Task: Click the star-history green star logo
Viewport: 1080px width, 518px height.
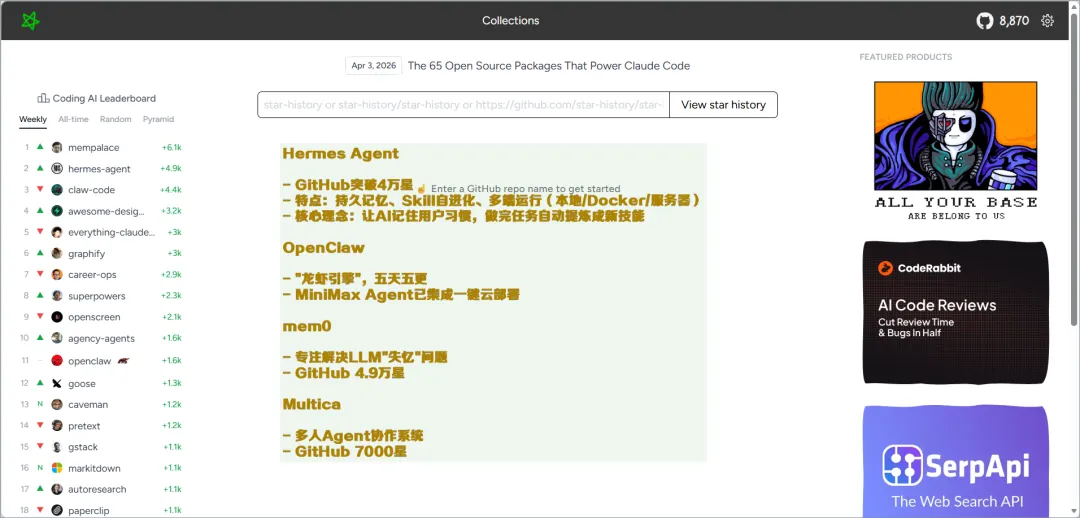Action: (30, 21)
